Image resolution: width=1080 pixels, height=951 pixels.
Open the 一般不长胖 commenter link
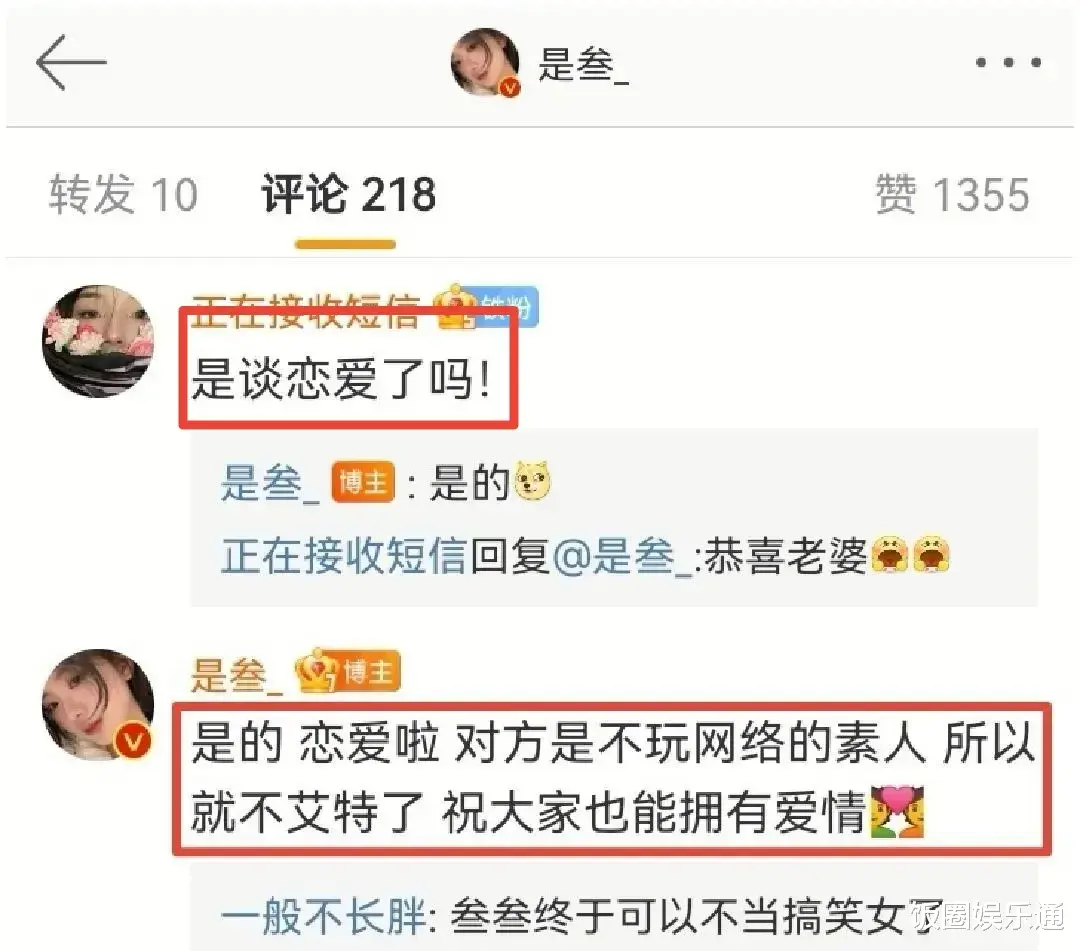pyautogui.click(x=323, y=917)
